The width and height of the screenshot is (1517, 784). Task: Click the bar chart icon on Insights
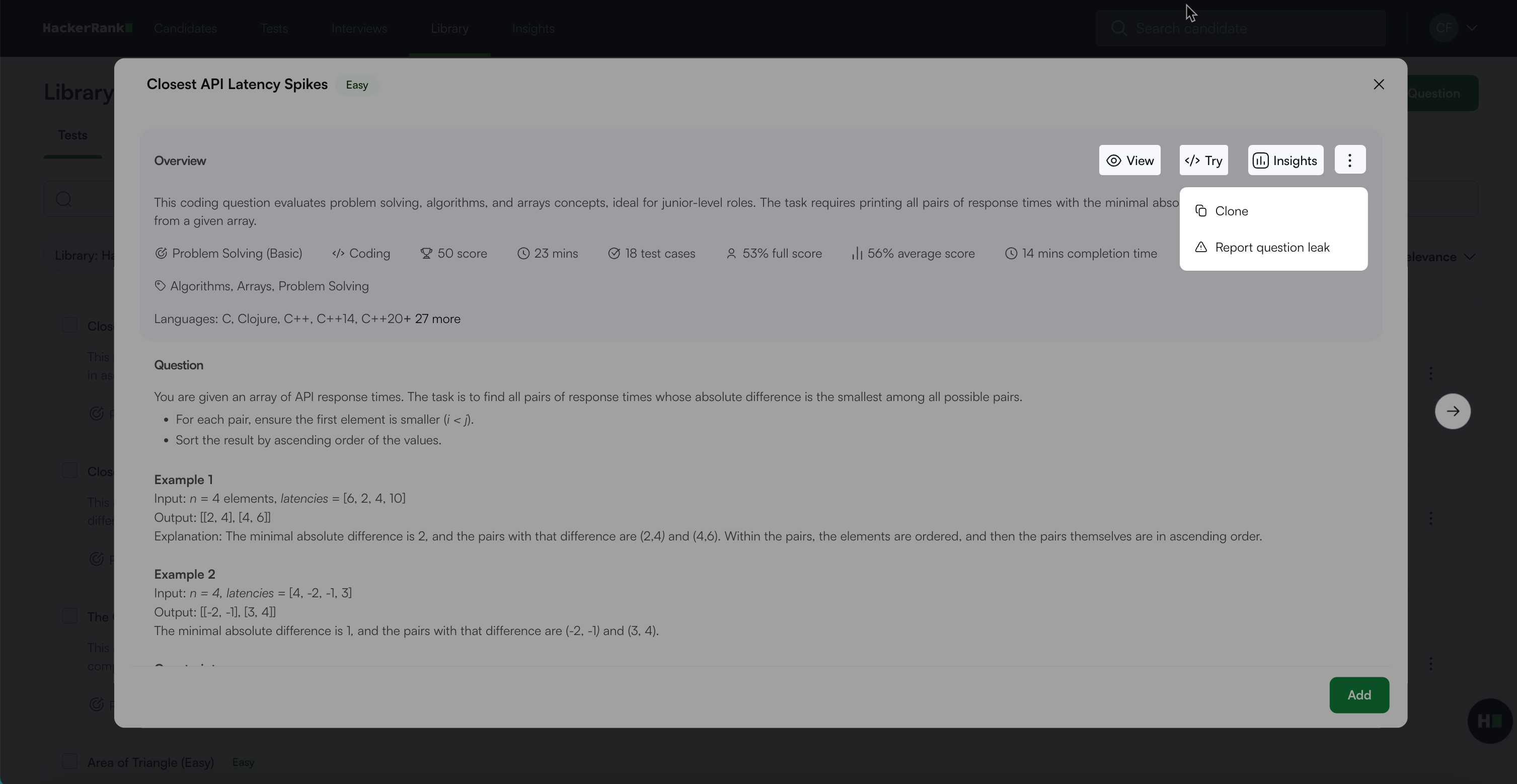tap(1260, 161)
